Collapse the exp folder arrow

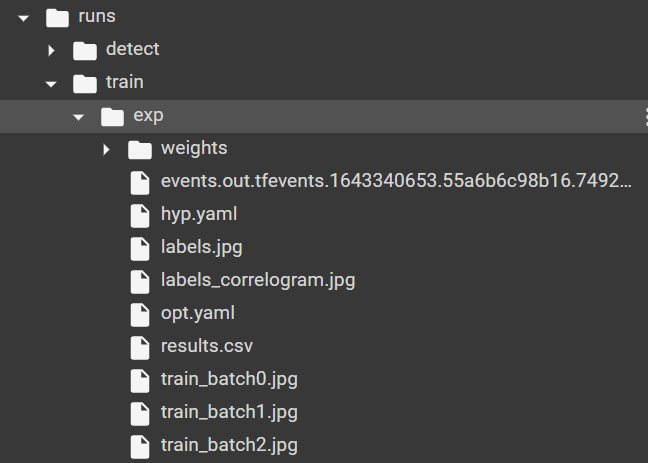click(78, 116)
